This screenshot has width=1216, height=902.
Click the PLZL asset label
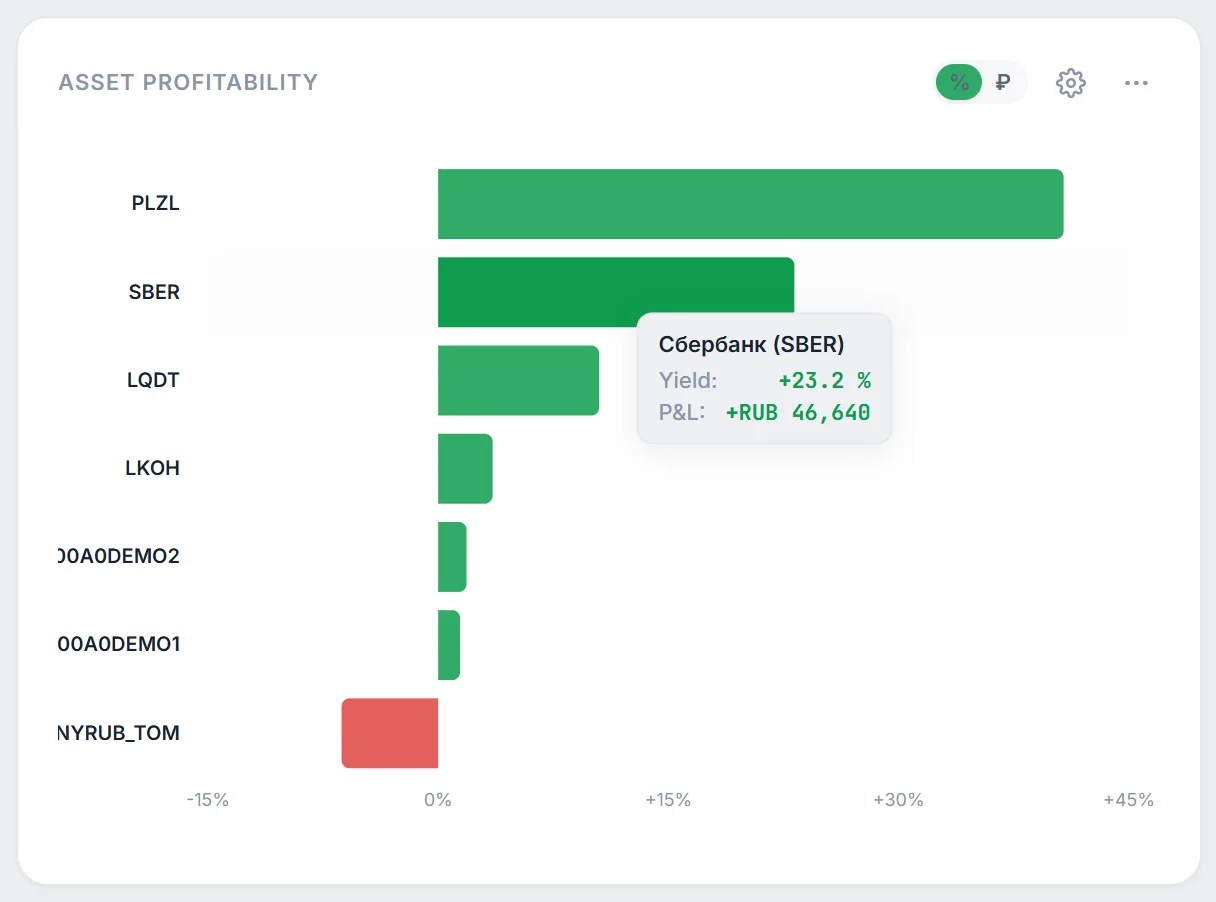(x=155, y=203)
